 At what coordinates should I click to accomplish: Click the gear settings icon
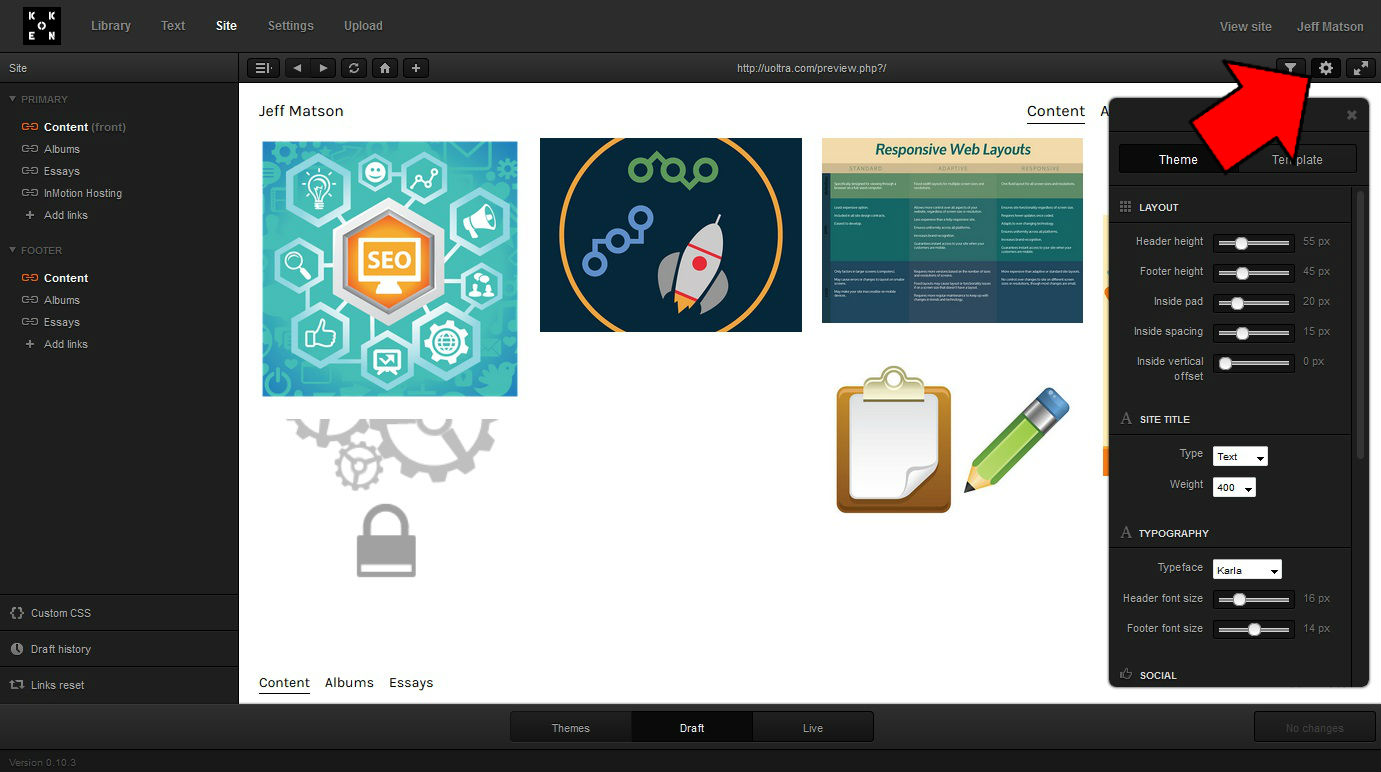point(1326,68)
